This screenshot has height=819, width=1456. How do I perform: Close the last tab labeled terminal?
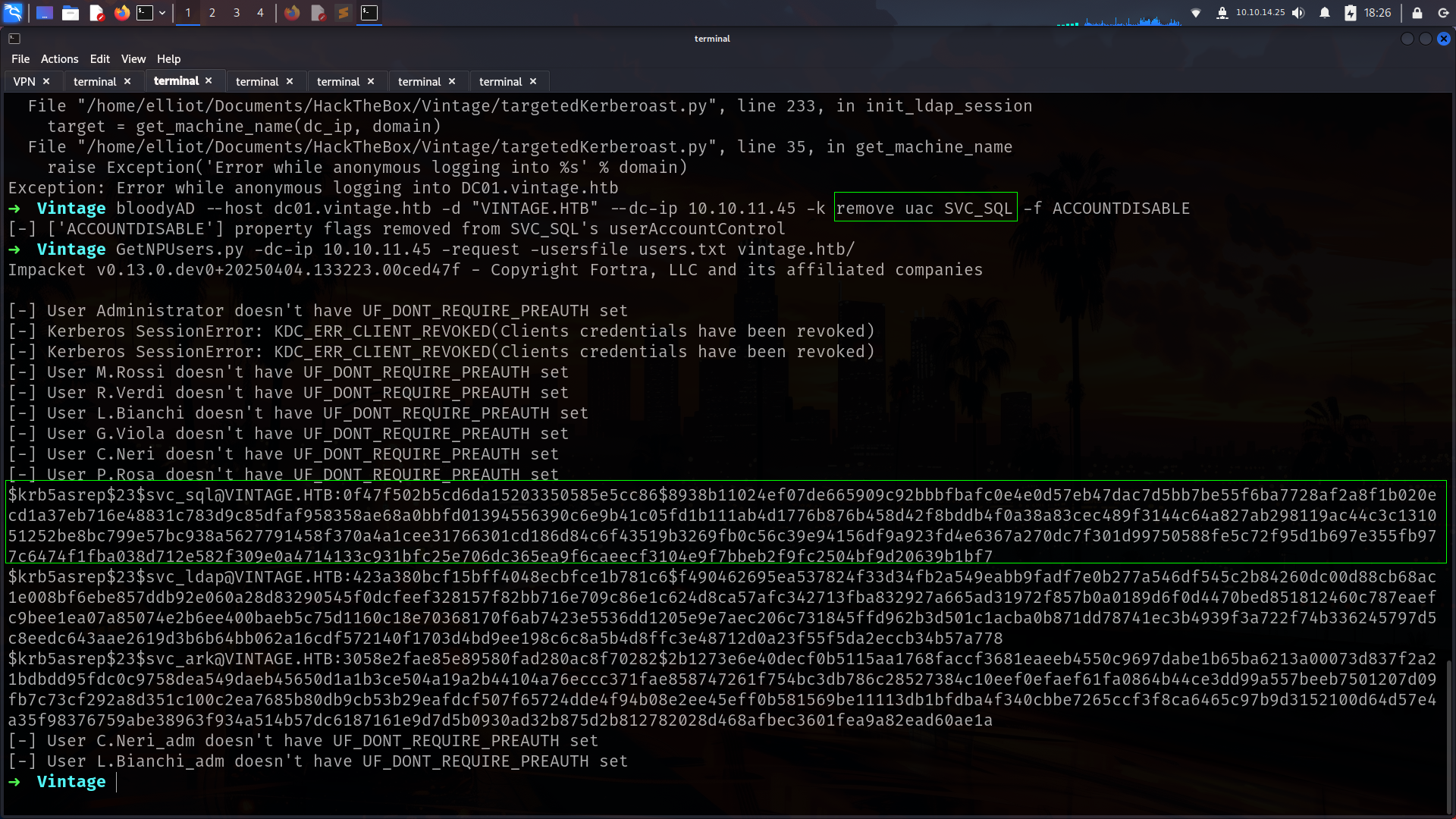[533, 81]
